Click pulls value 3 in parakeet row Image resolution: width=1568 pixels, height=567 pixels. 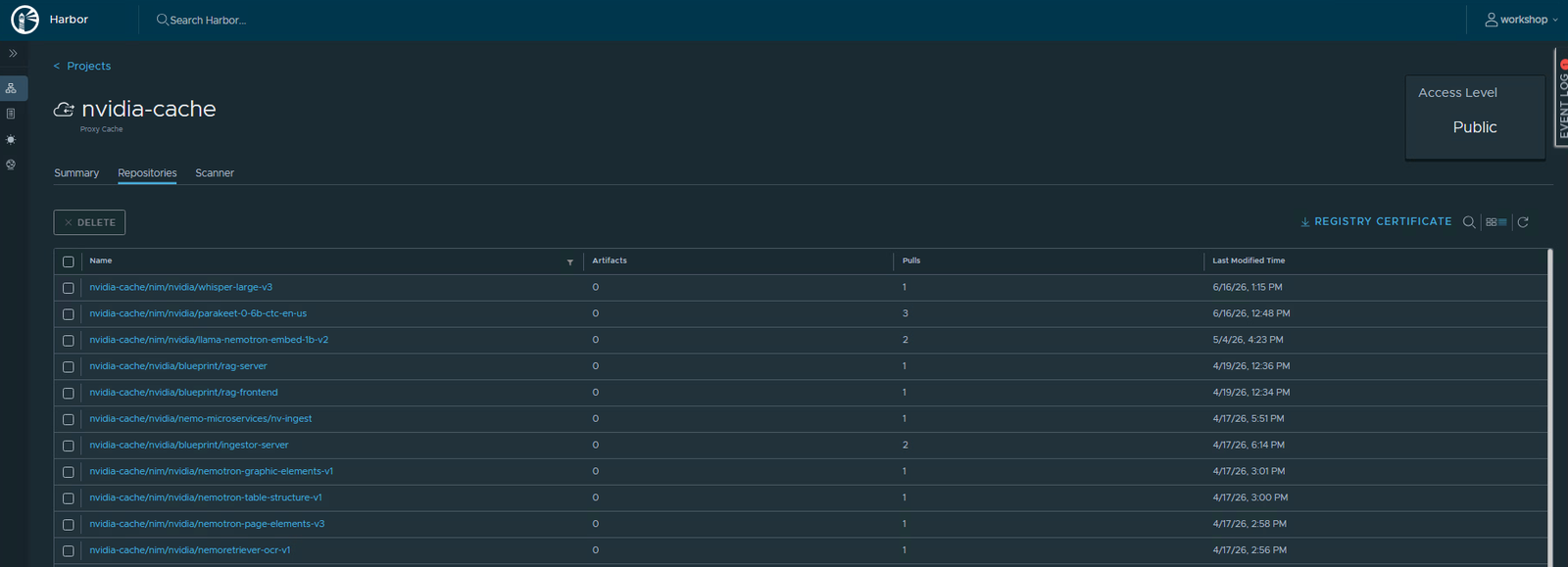pos(906,313)
